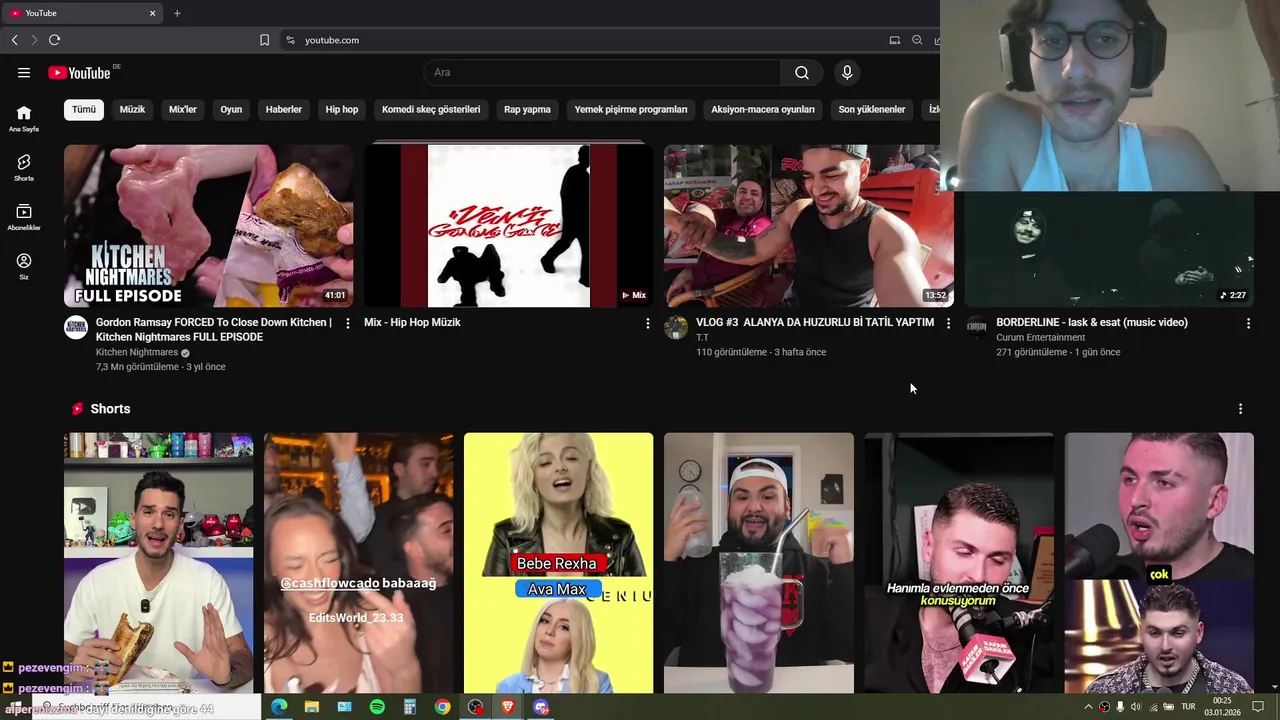
Task: Open a new browser tab with plus
Action: 177,13
